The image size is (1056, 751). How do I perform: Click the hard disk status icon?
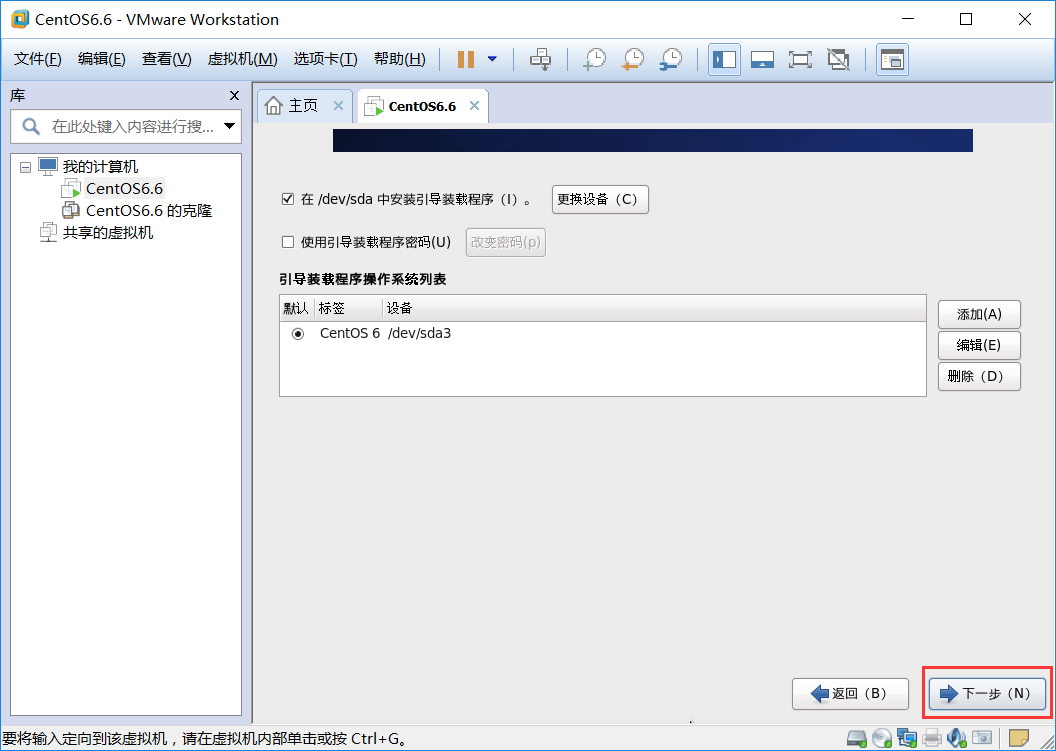click(x=857, y=738)
